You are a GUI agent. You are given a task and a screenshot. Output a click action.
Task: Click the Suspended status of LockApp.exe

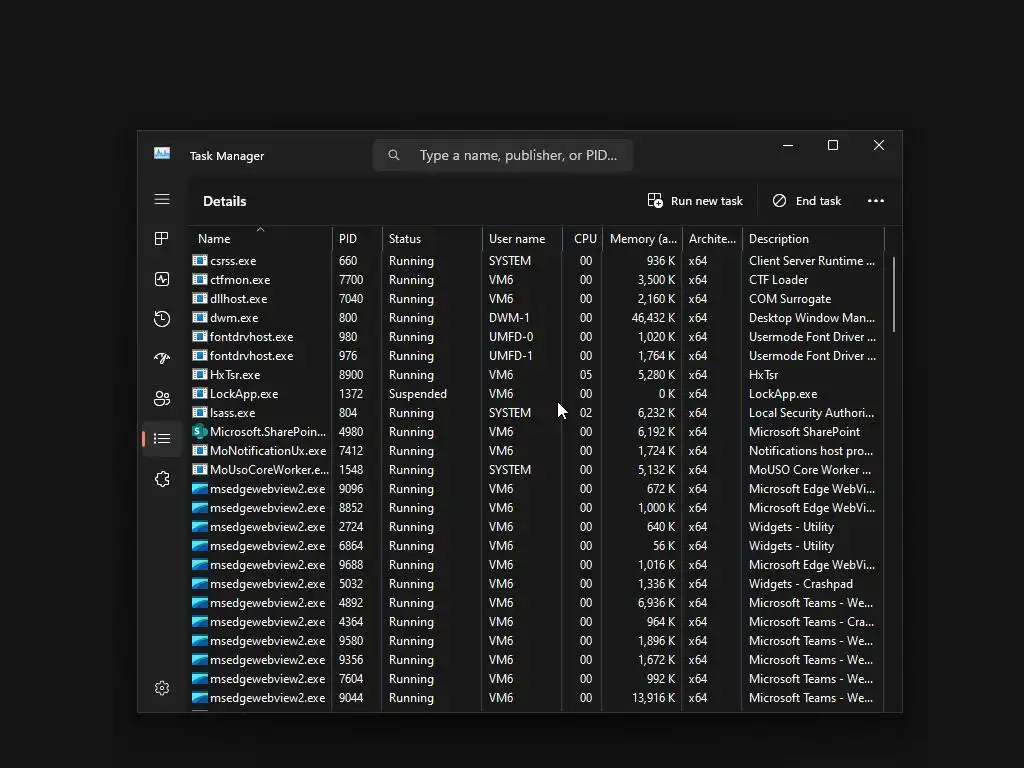[x=418, y=394]
